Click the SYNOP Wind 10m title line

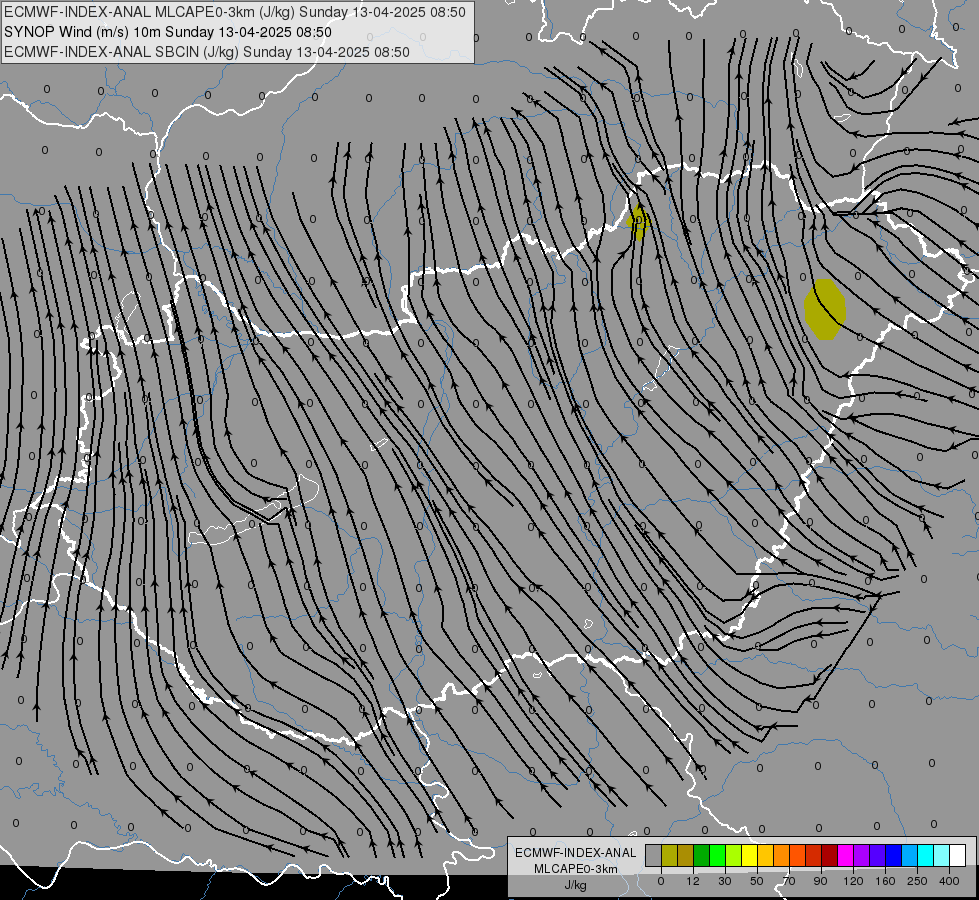tap(168, 32)
